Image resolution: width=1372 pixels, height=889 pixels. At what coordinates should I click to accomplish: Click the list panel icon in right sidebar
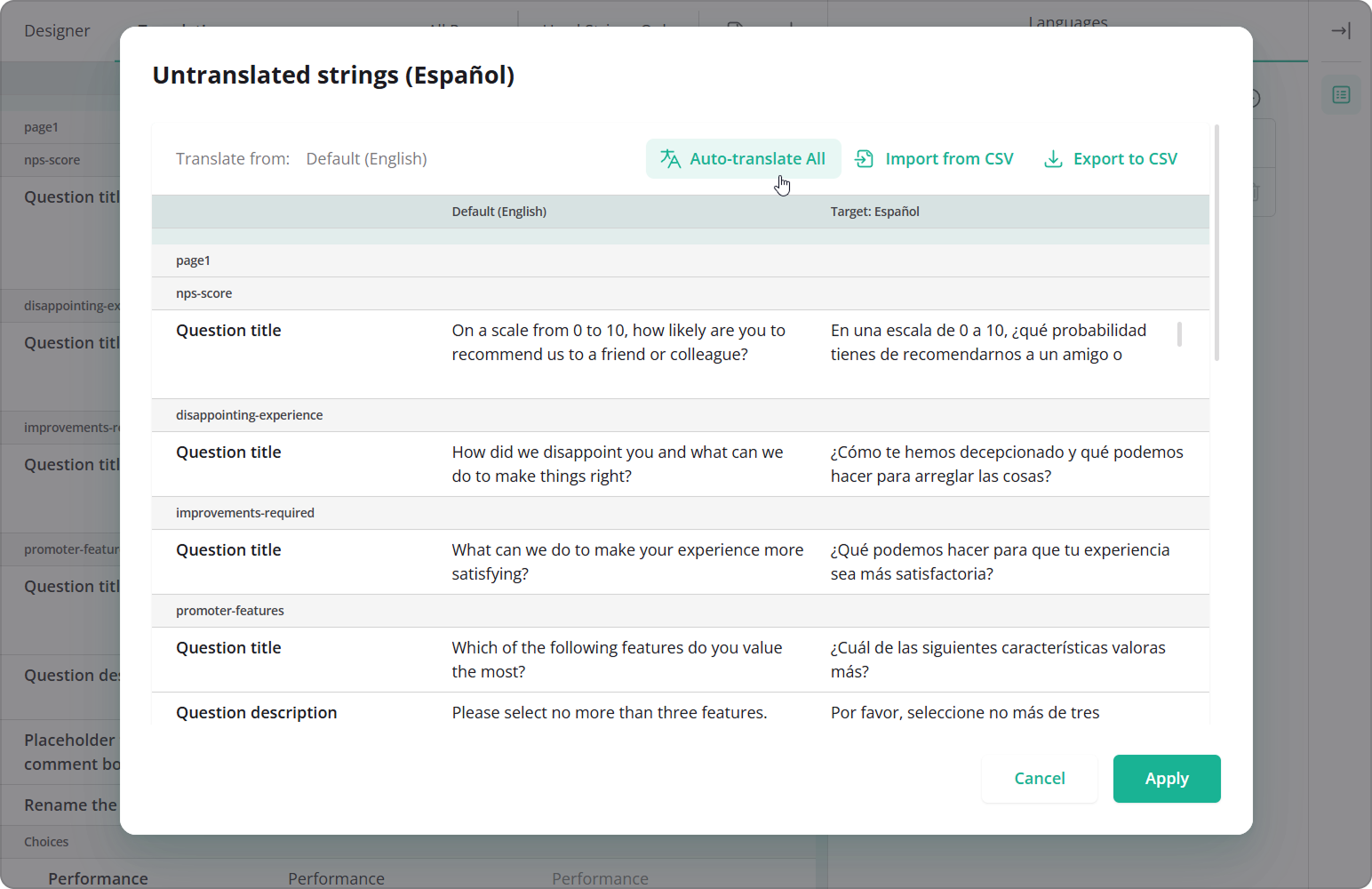coord(1341,95)
